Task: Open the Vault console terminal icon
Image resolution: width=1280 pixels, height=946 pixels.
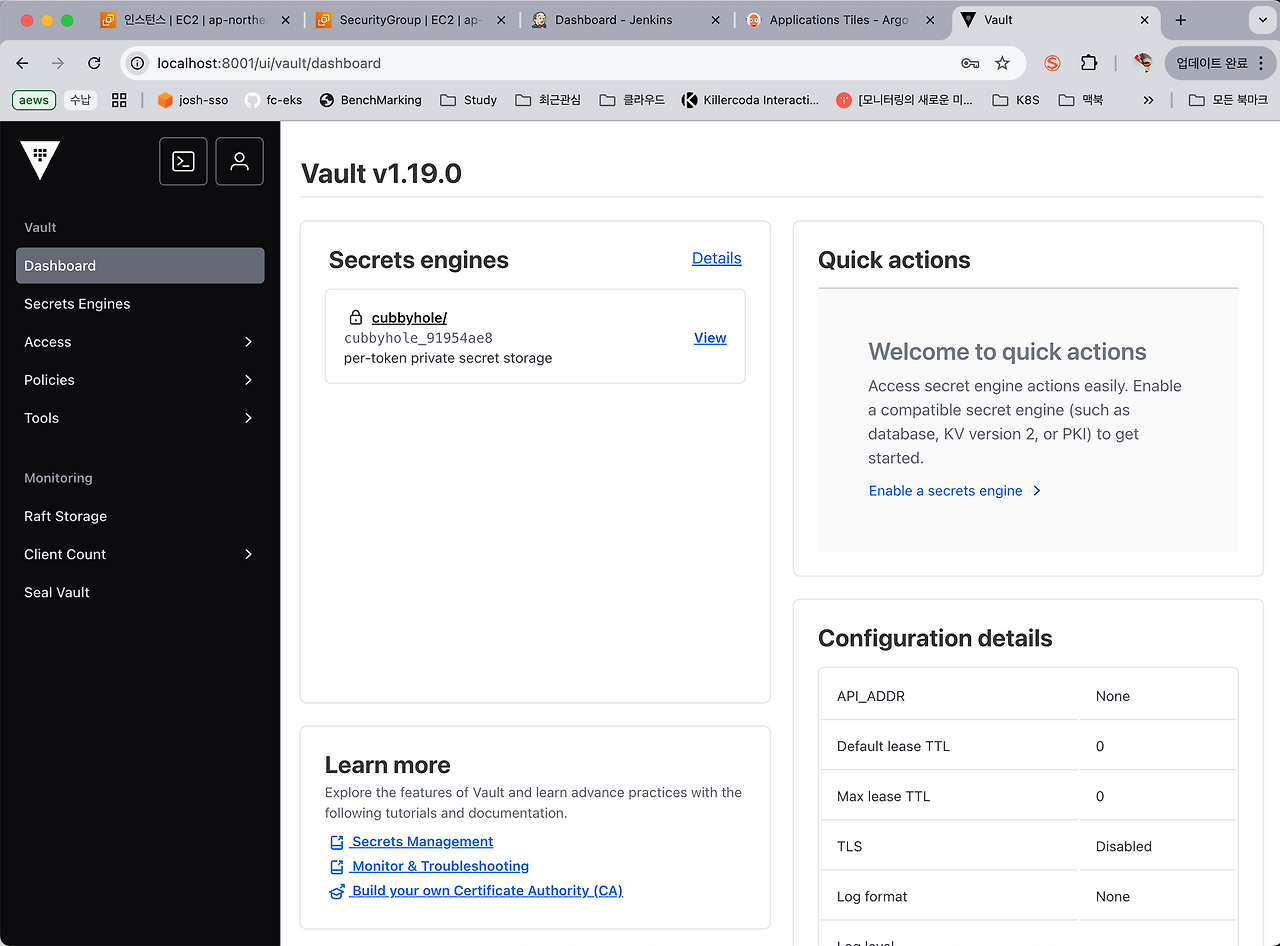Action: 183,161
